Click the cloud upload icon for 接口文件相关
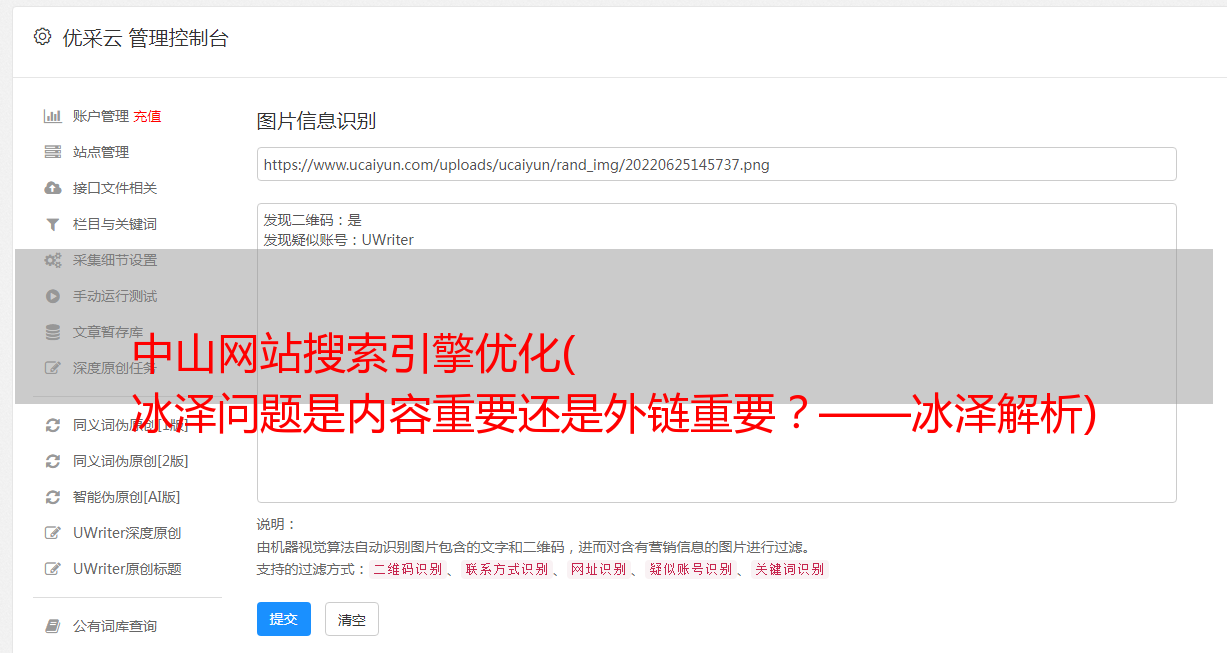 click(53, 188)
